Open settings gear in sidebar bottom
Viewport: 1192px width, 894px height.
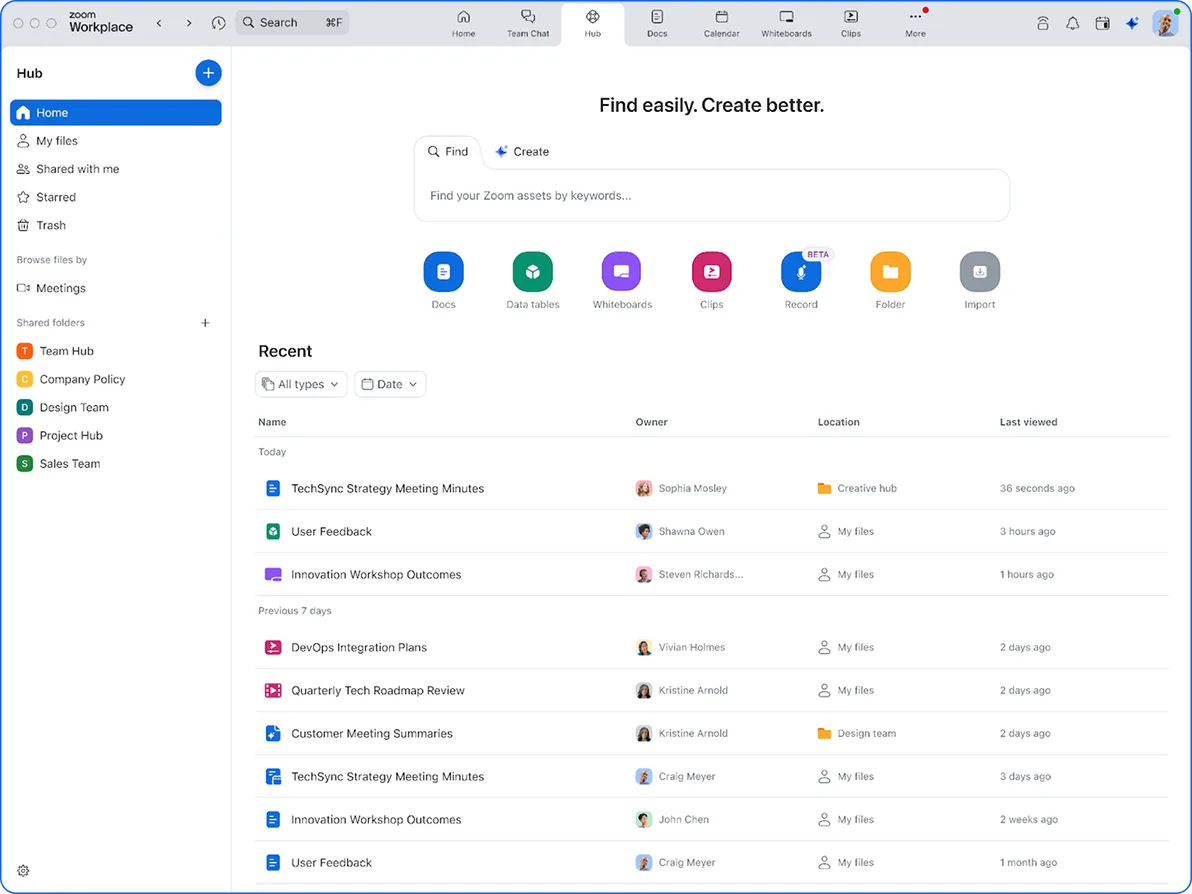(23, 871)
